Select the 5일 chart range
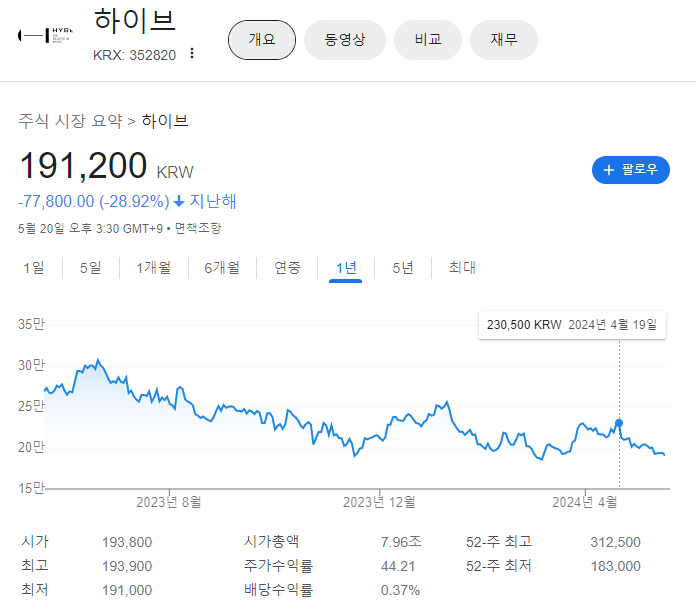 (91, 268)
